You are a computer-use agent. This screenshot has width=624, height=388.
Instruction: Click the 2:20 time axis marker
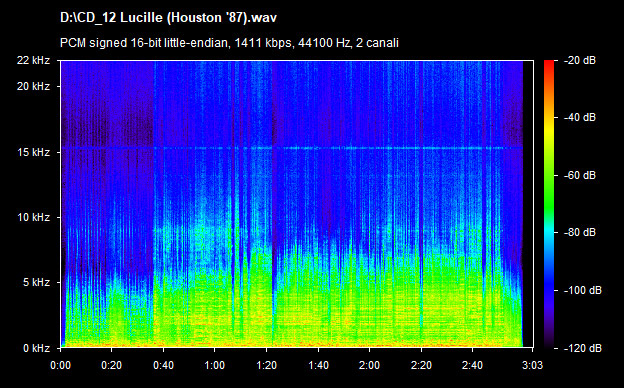[x=421, y=365]
